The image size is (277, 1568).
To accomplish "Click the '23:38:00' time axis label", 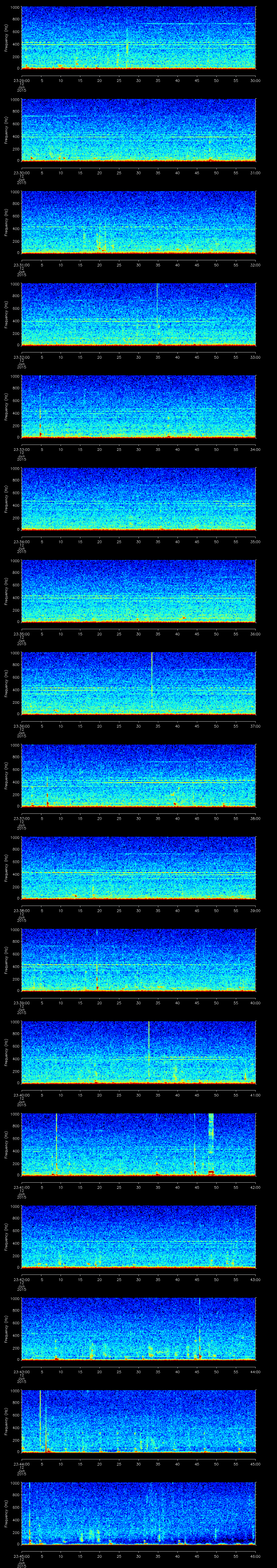I will click(21, 910).
